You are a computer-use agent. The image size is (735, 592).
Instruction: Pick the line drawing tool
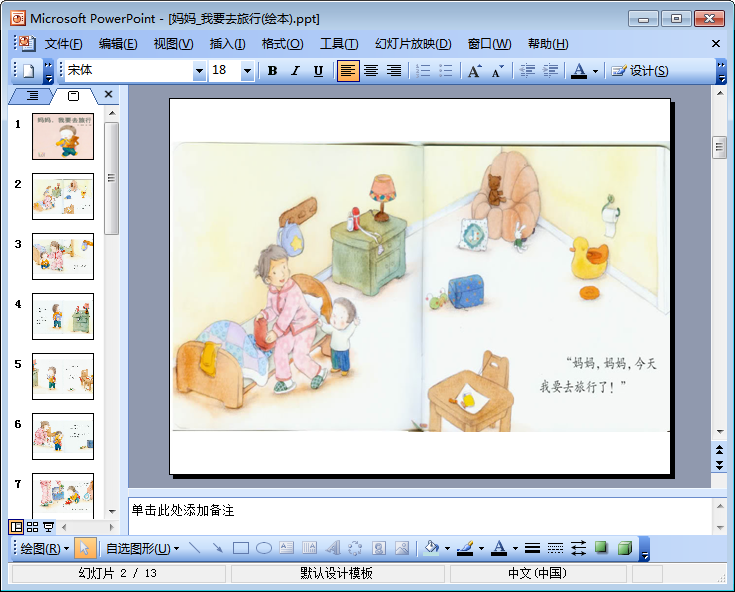point(194,548)
